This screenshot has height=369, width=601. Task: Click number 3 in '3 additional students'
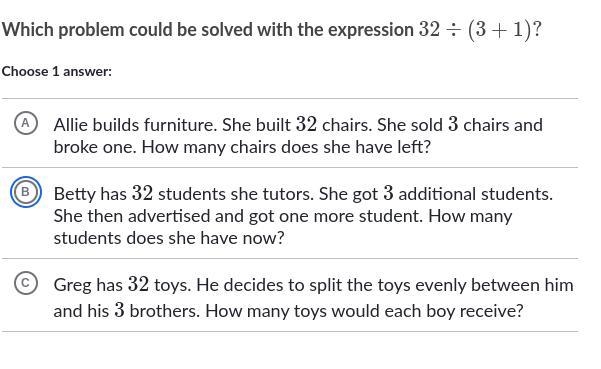click(388, 193)
